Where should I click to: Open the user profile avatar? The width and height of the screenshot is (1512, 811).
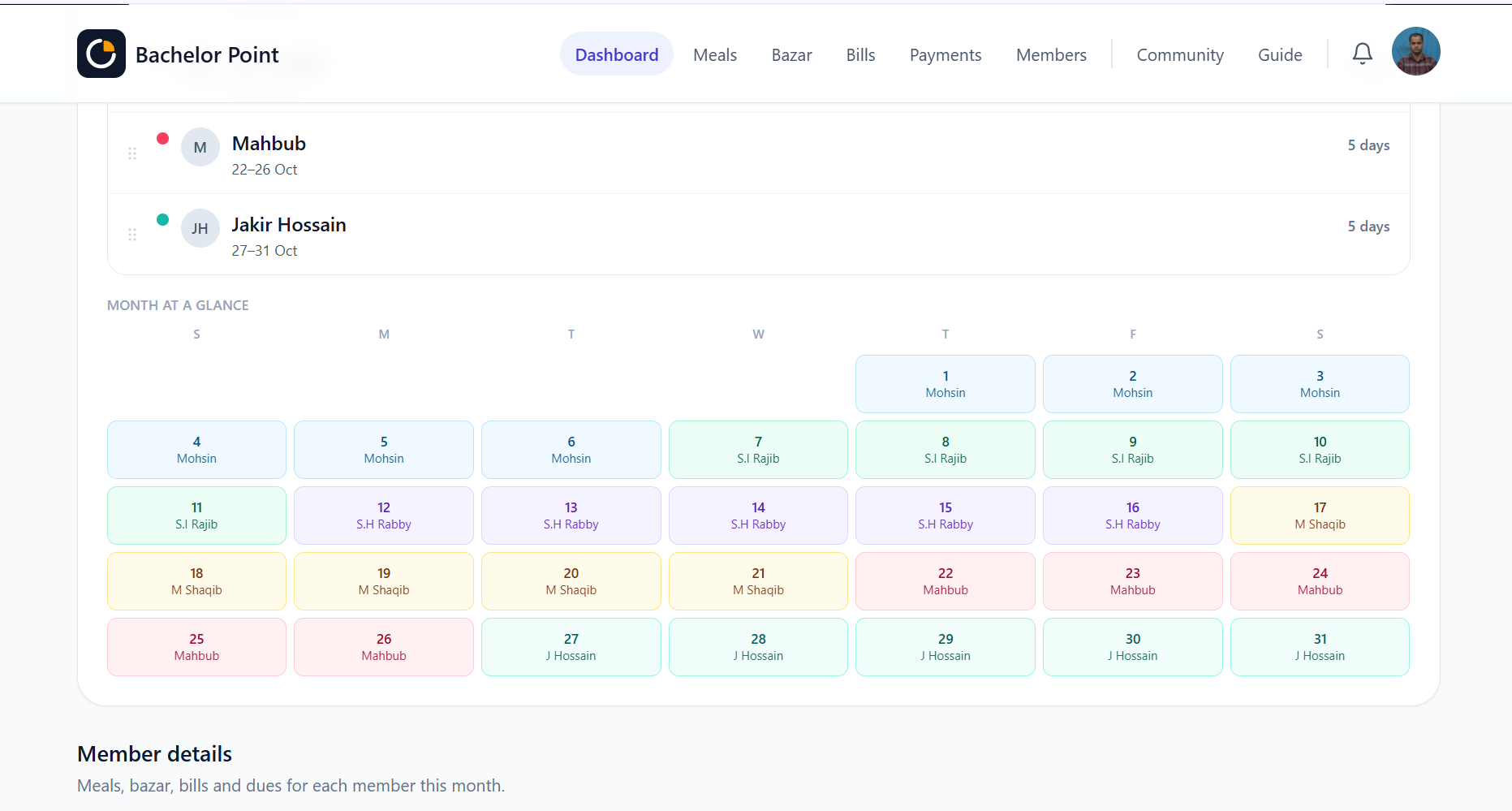click(1416, 51)
